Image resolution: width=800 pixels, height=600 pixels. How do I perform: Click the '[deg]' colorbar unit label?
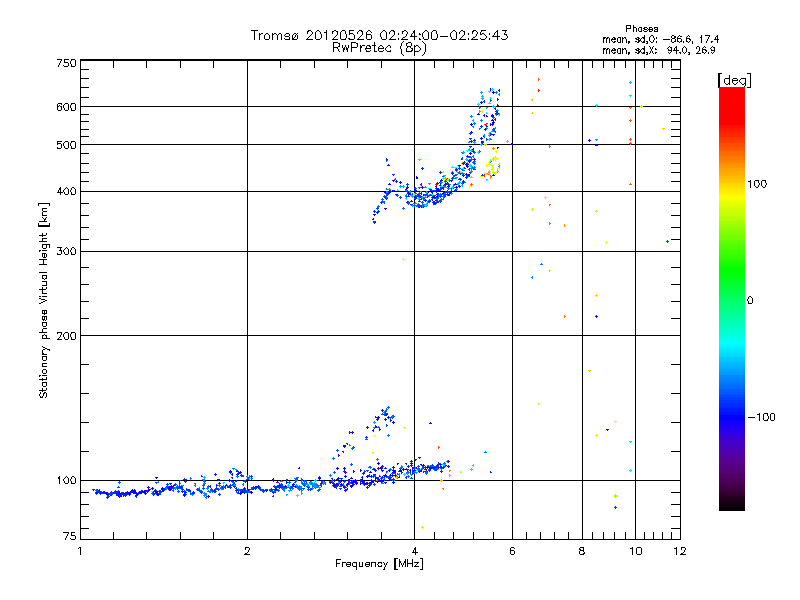pyautogui.click(x=734, y=80)
